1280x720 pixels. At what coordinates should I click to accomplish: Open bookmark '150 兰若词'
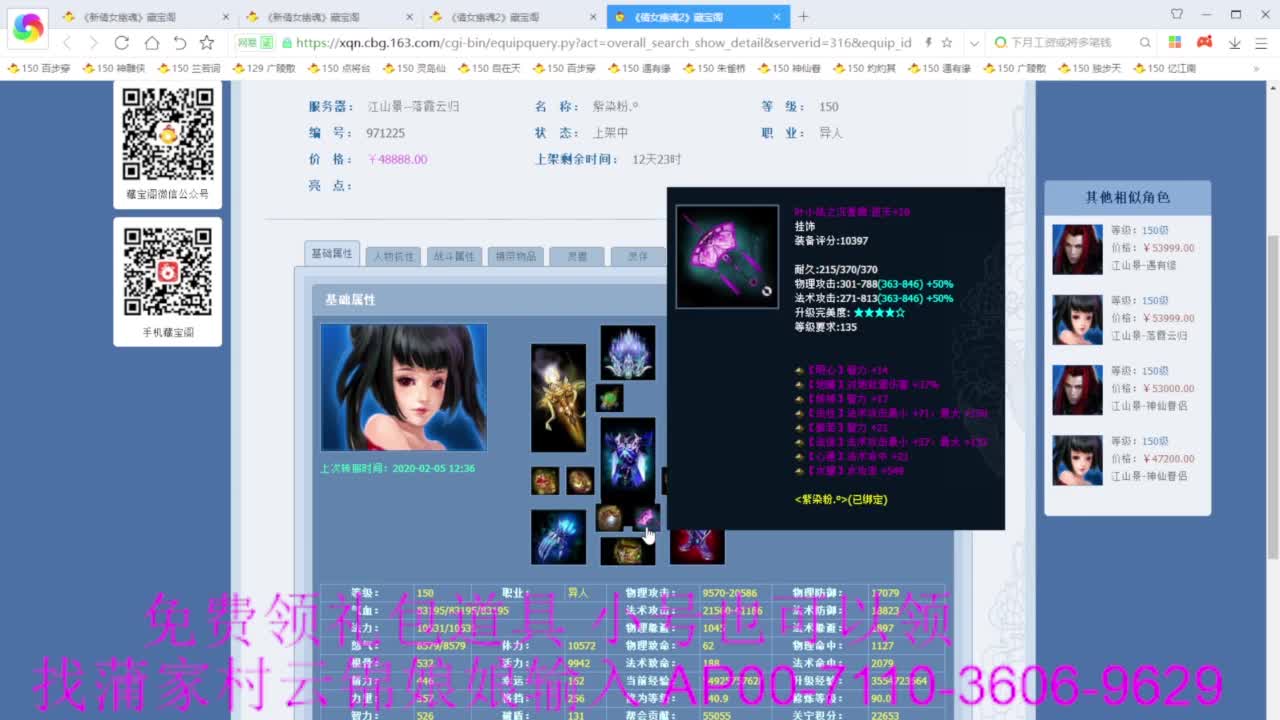pyautogui.click(x=188, y=68)
